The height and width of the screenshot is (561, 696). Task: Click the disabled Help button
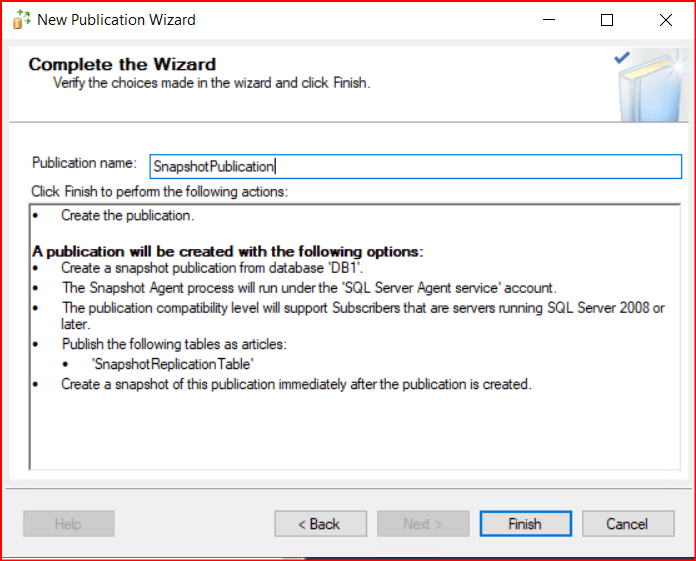click(x=68, y=524)
